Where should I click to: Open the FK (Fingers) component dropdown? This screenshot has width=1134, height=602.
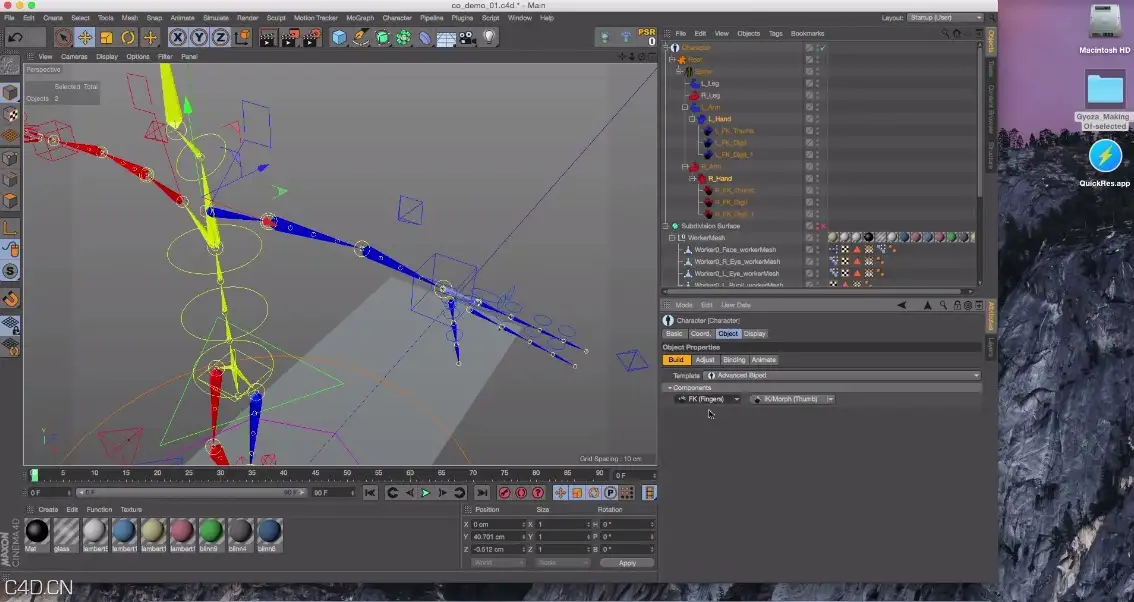(707, 399)
